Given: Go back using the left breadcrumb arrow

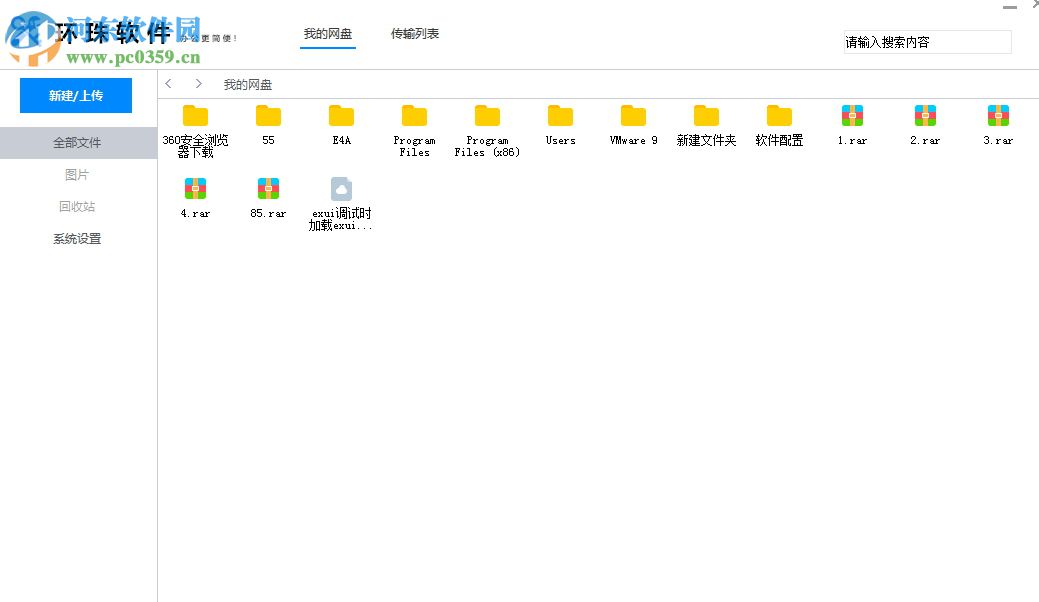Looking at the screenshot, I should (x=168, y=84).
